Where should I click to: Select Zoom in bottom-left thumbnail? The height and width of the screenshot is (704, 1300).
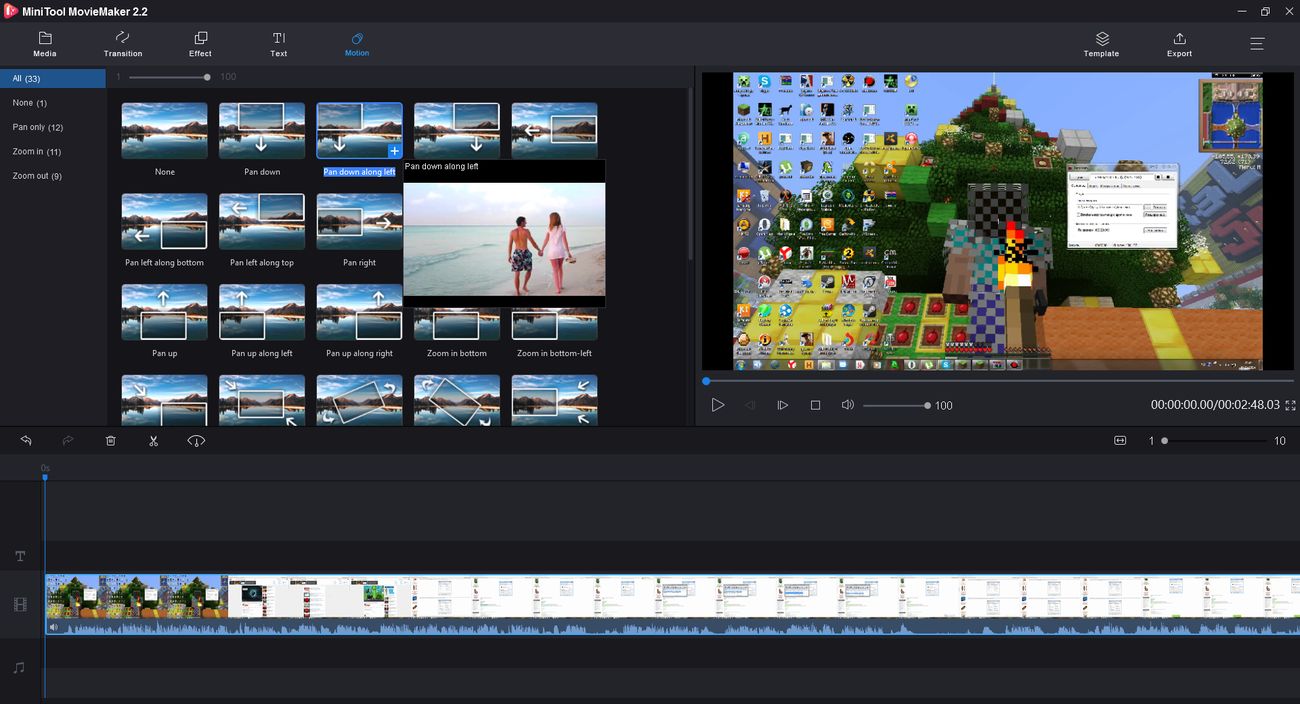click(x=554, y=324)
